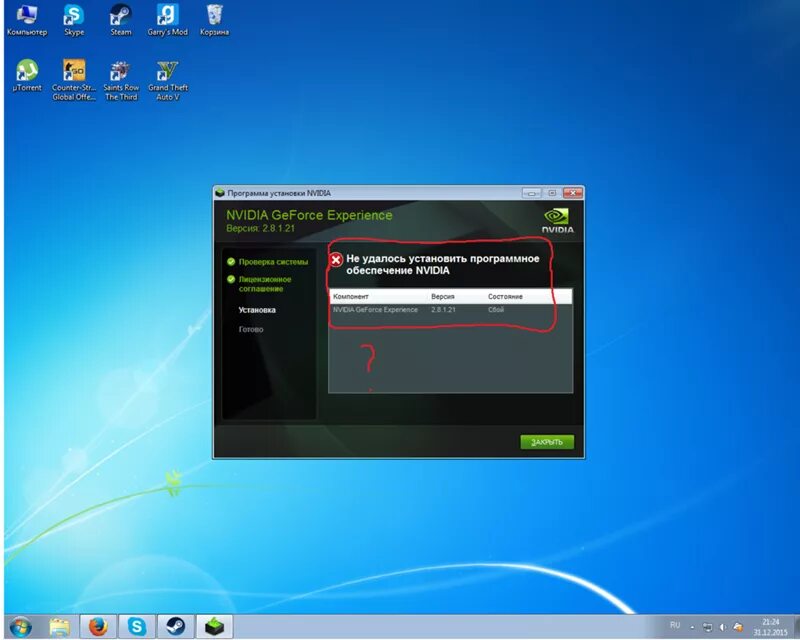800x640 pixels.
Task: Select Counter-Strike Global Offensive shortcut
Action: tap(74, 80)
